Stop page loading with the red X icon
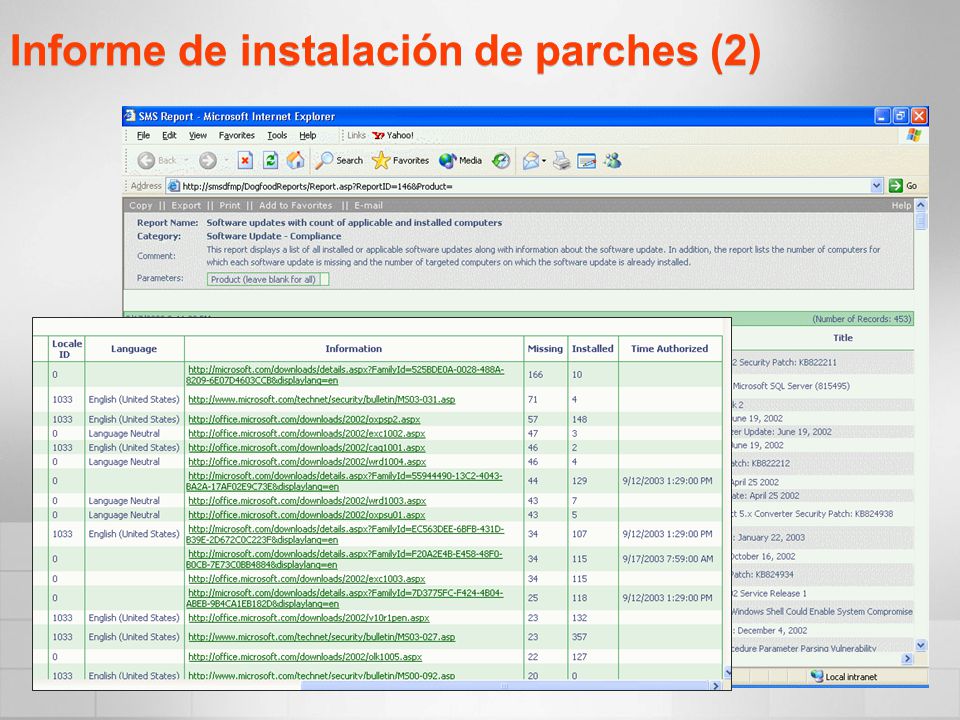Screen dimensions: 960x720 point(245,160)
